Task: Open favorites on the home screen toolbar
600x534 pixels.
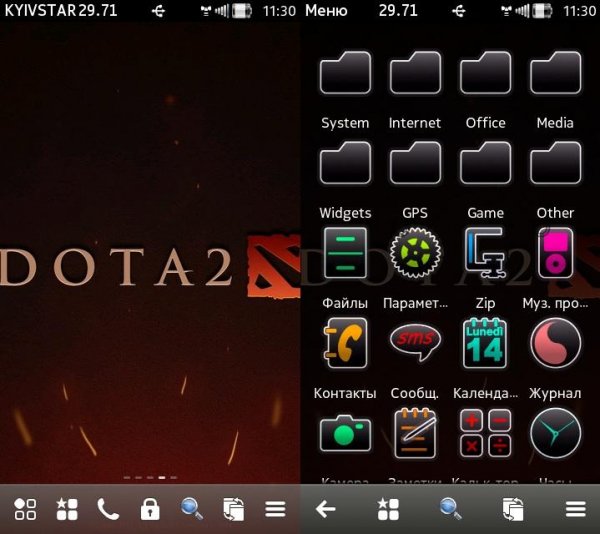Action: coord(67,509)
